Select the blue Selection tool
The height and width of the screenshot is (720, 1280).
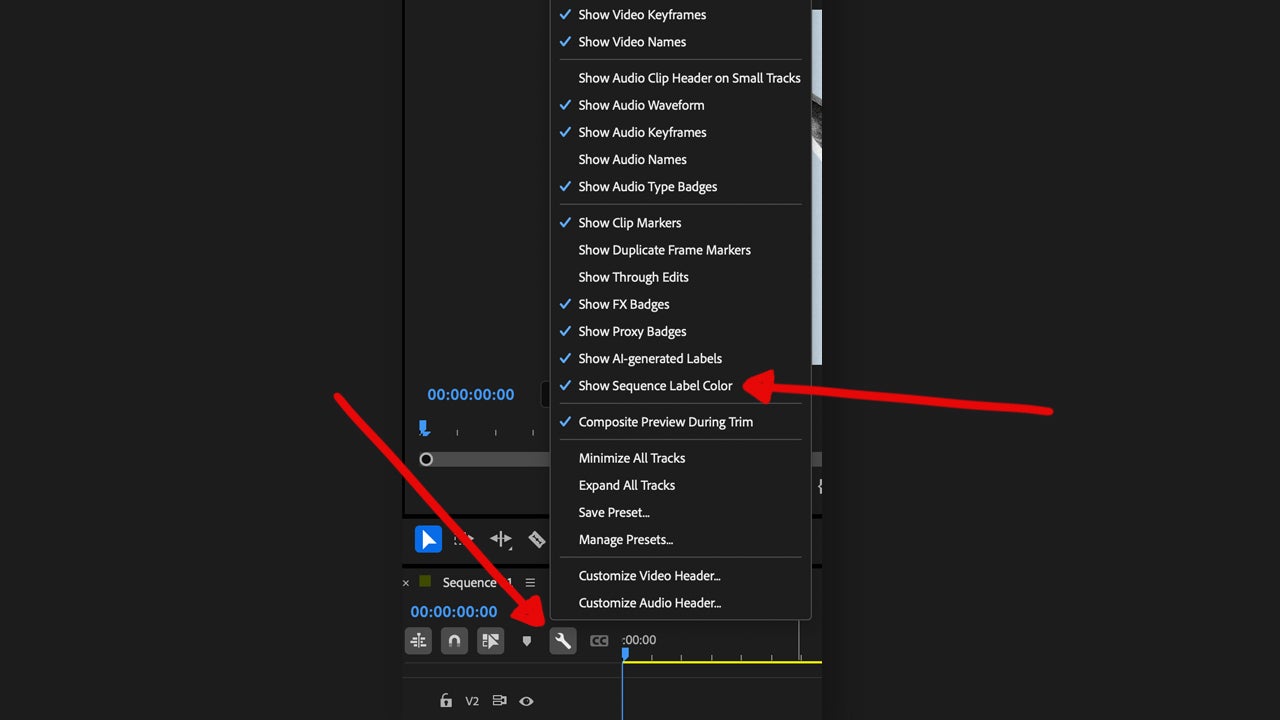tap(428, 539)
